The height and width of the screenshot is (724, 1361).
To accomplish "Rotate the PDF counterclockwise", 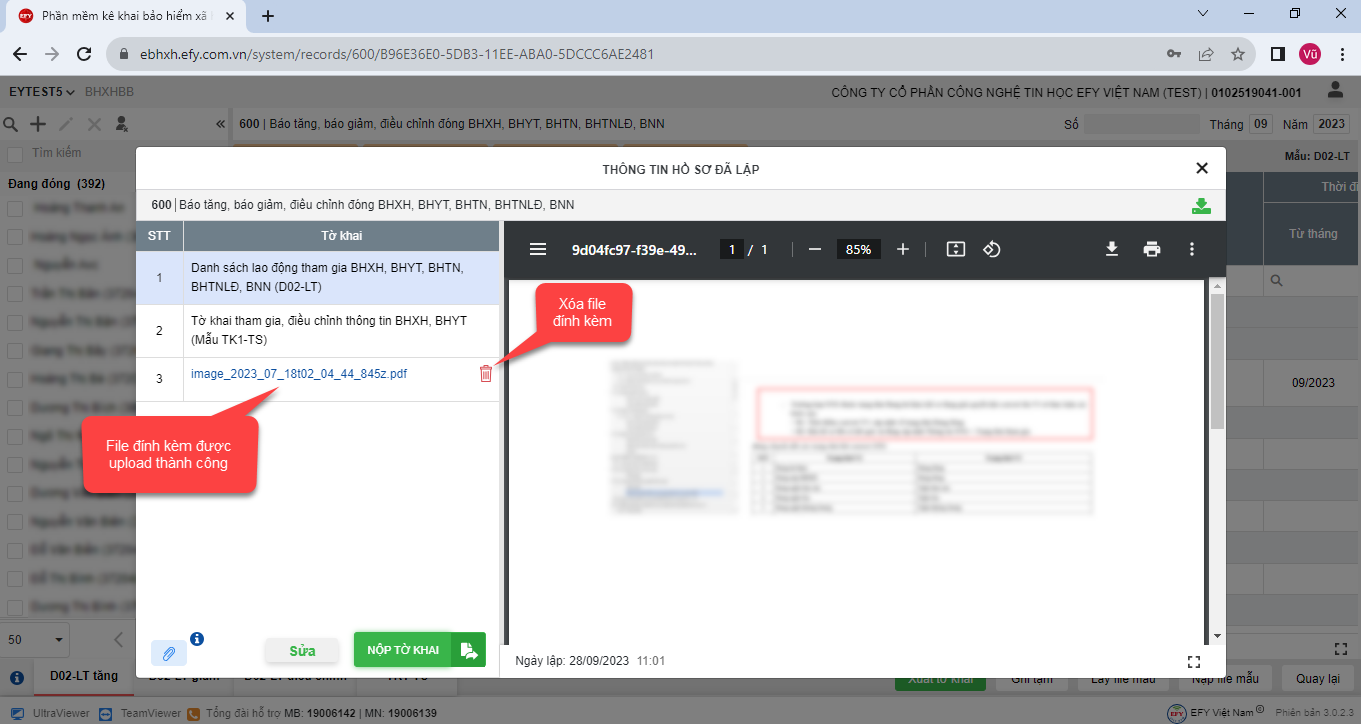I will (991, 249).
